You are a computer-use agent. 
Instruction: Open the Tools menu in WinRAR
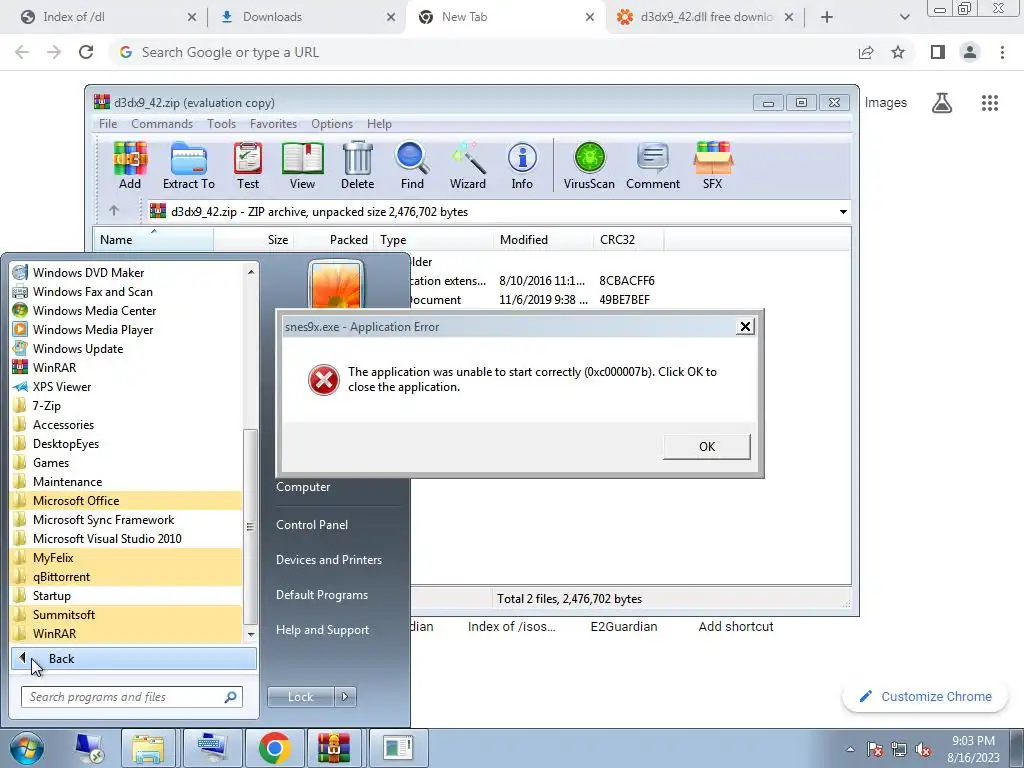221,123
